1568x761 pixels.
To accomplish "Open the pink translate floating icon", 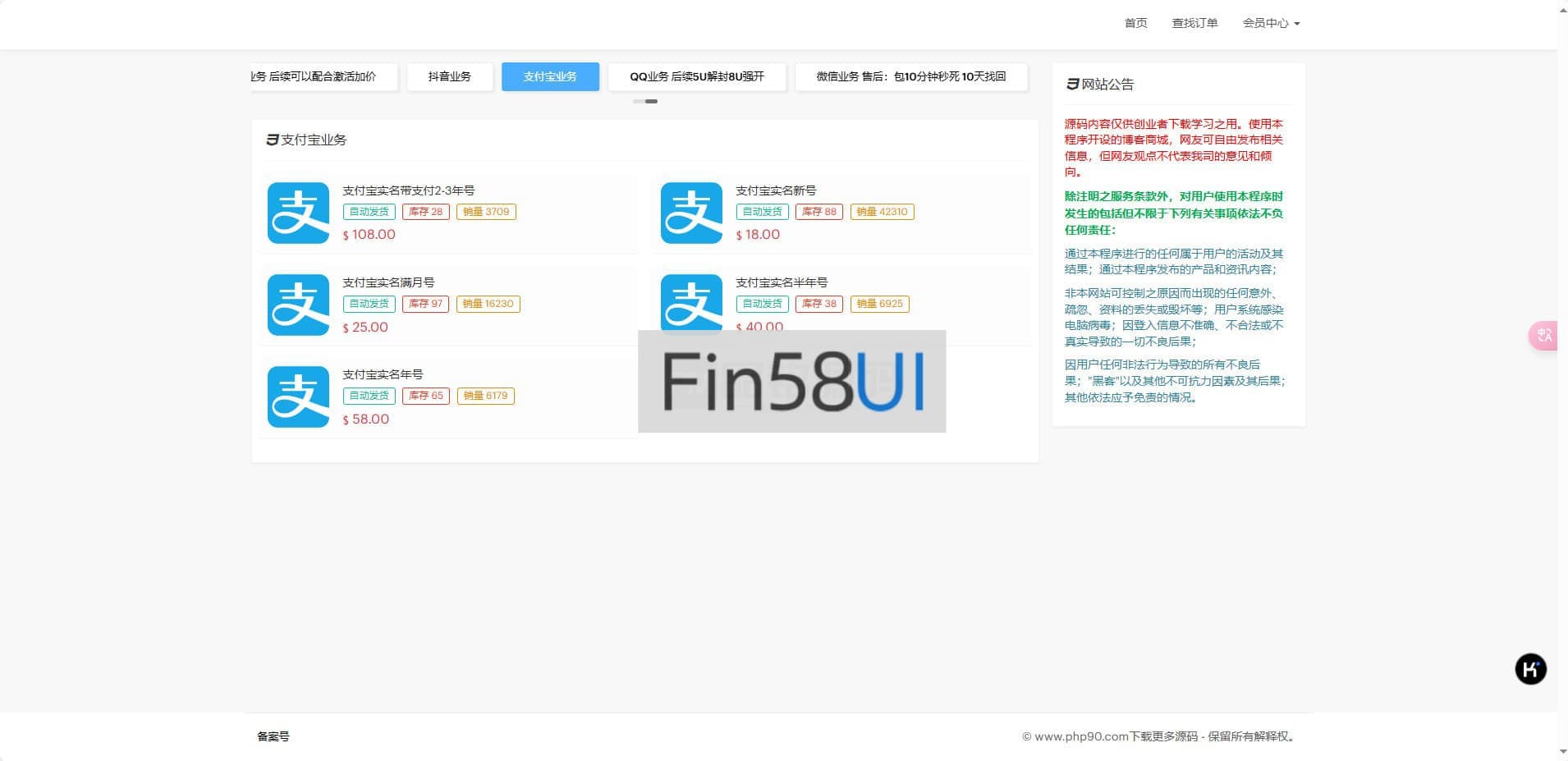I will (x=1543, y=335).
